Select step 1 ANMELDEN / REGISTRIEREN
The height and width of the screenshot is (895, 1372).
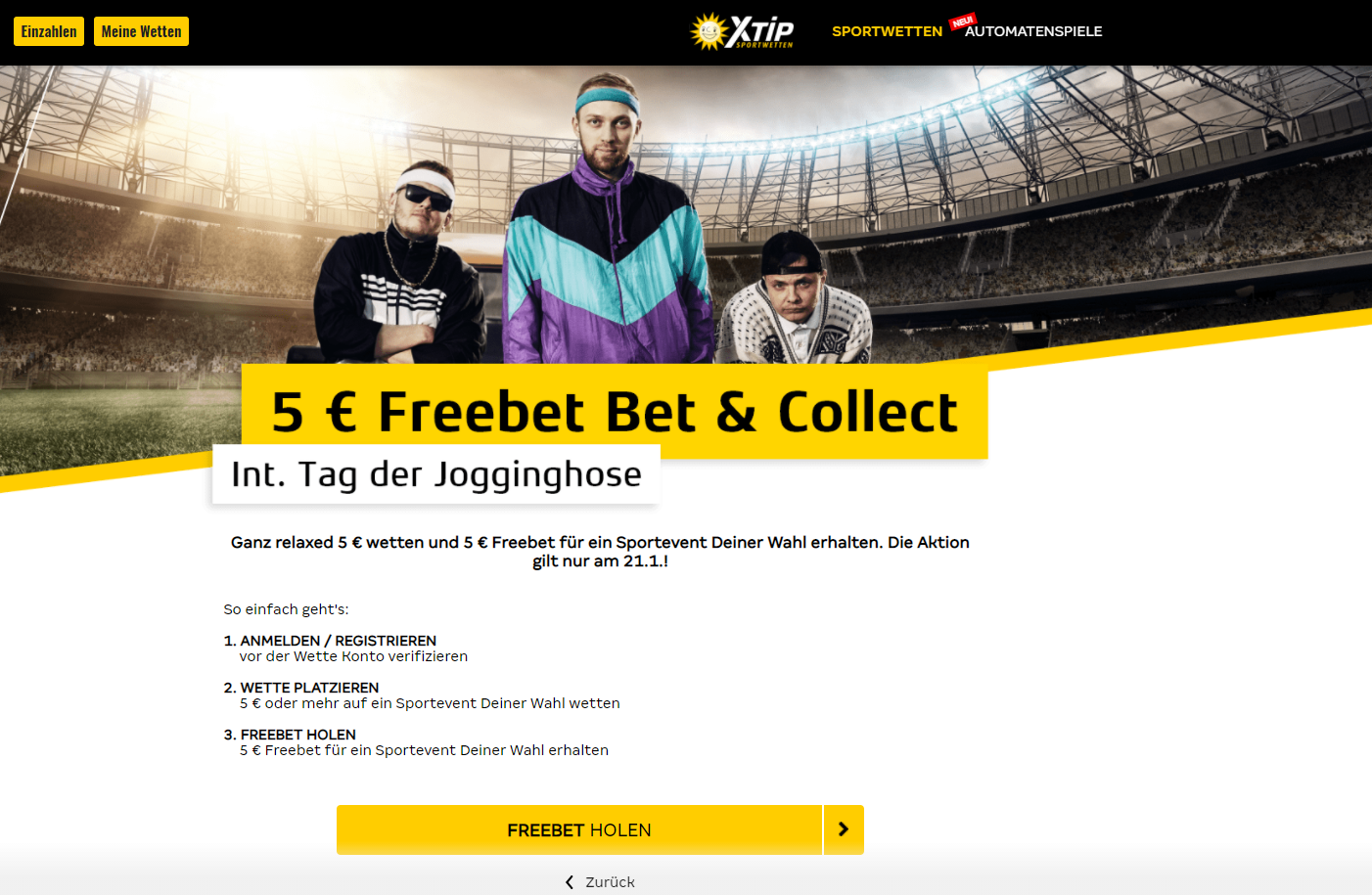(x=330, y=641)
